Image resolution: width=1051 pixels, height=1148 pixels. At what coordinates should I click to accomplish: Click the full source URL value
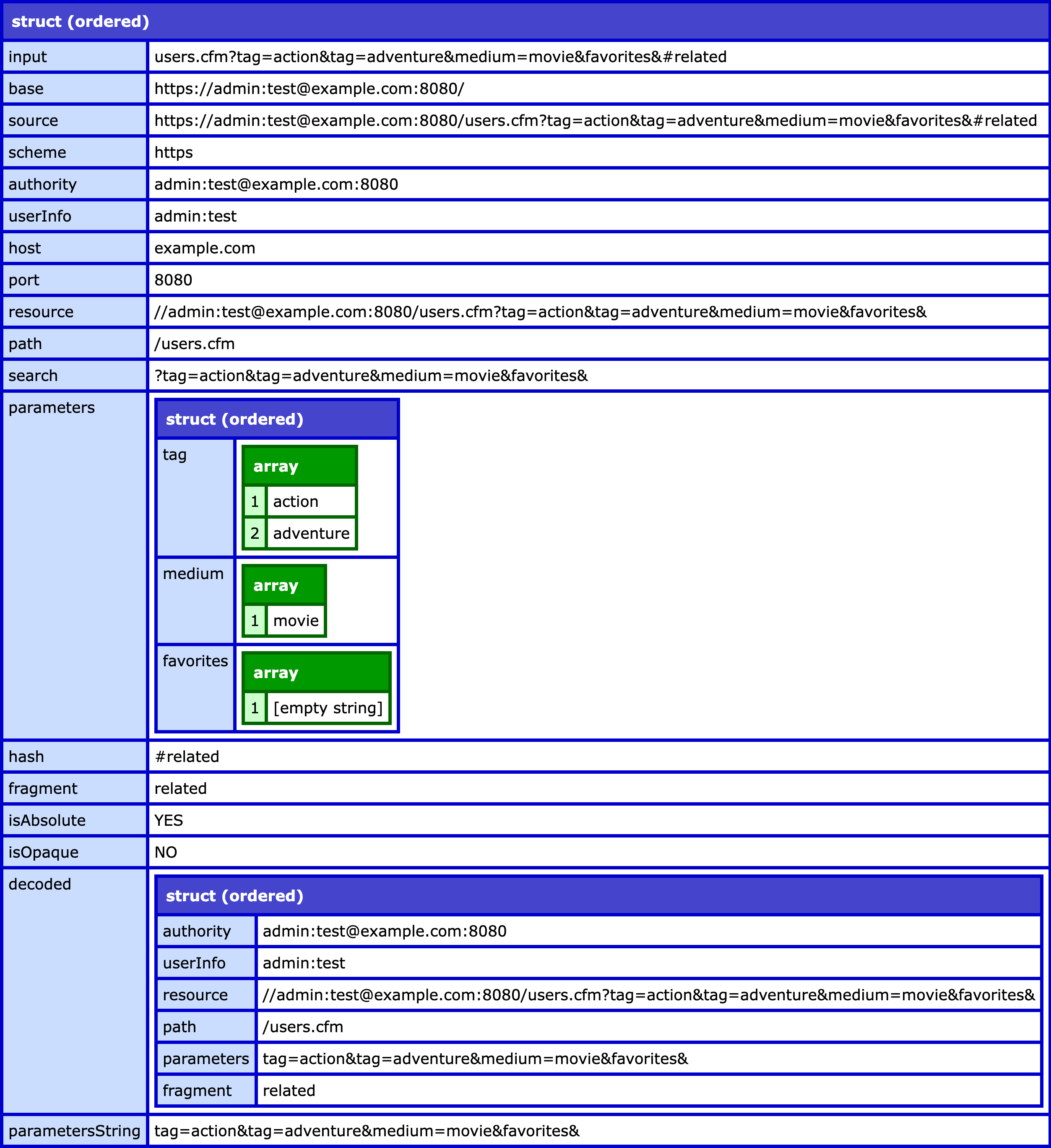pos(595,120)
